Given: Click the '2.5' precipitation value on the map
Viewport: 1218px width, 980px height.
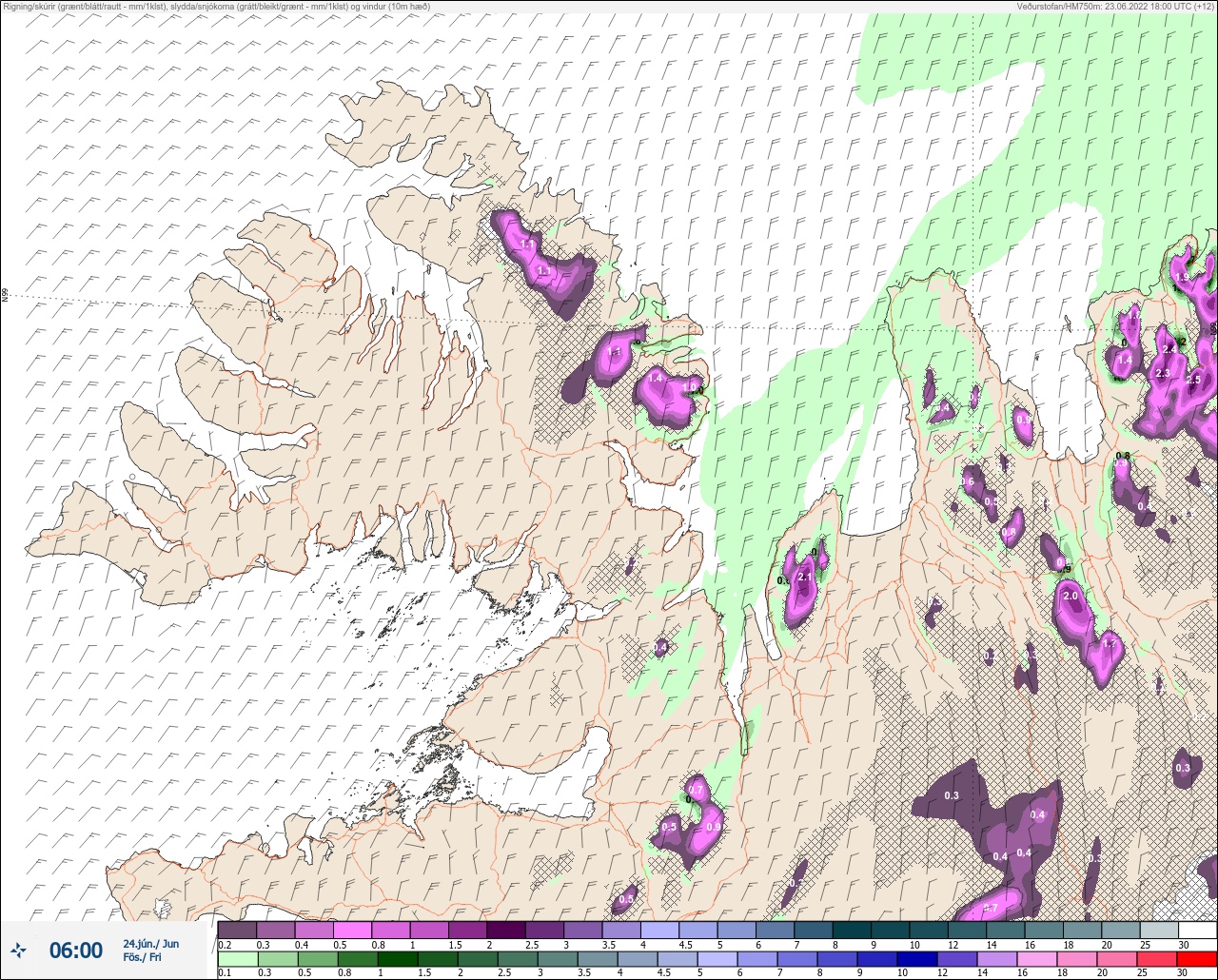Looking at the screenshot, I should (x=1193, y=381).
